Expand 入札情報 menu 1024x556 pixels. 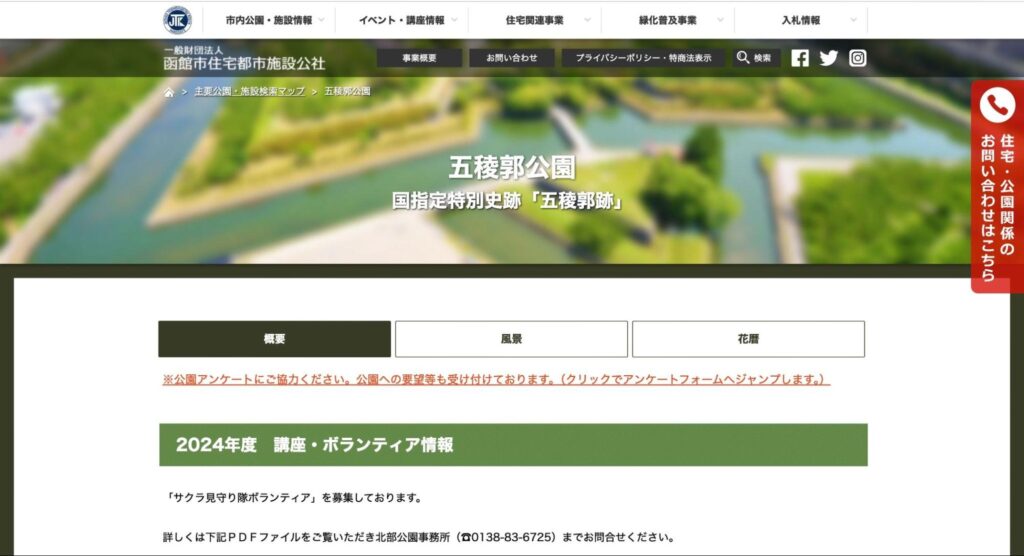pos(801,20)
